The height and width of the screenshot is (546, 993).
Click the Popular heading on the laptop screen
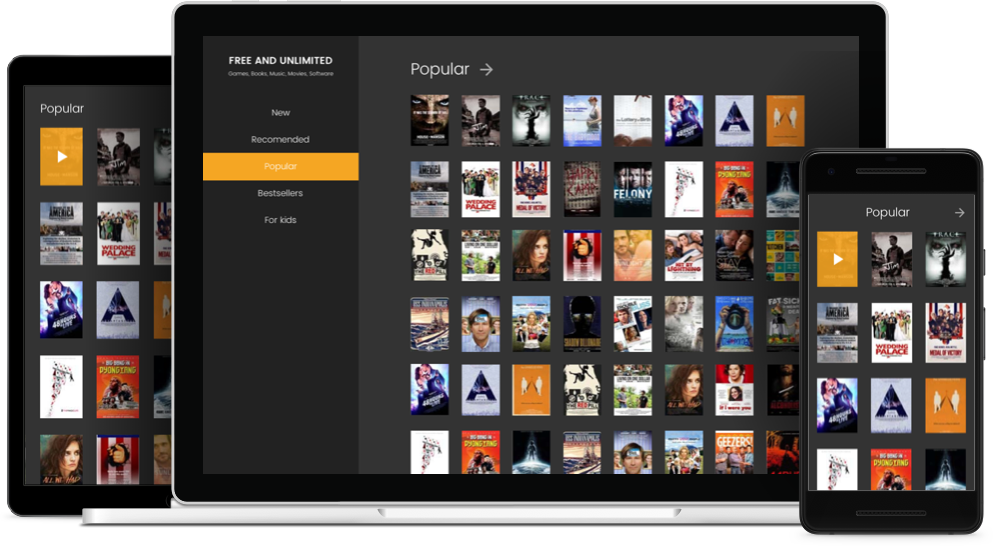439,69
